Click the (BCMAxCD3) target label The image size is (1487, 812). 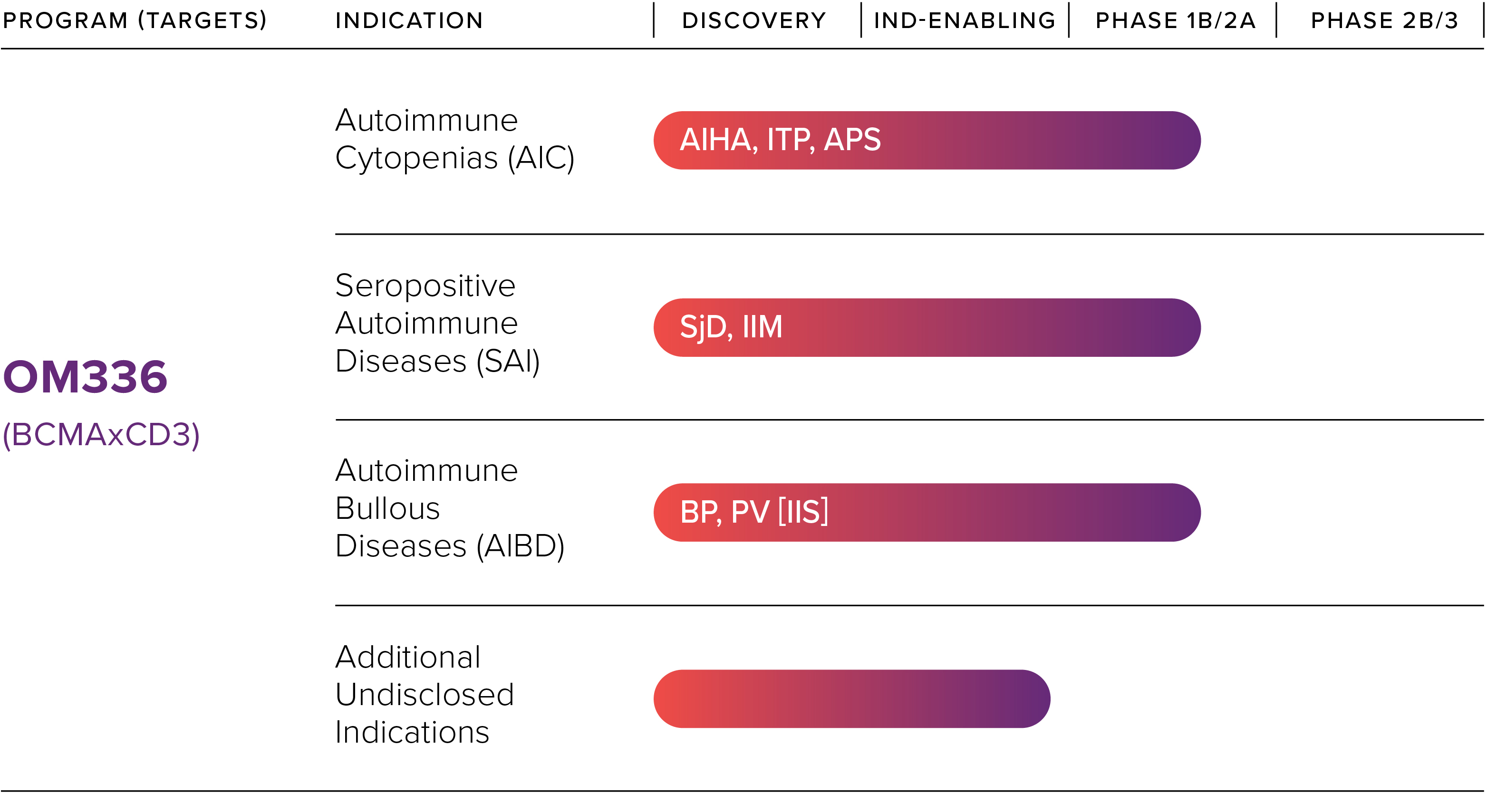[102, 435]
